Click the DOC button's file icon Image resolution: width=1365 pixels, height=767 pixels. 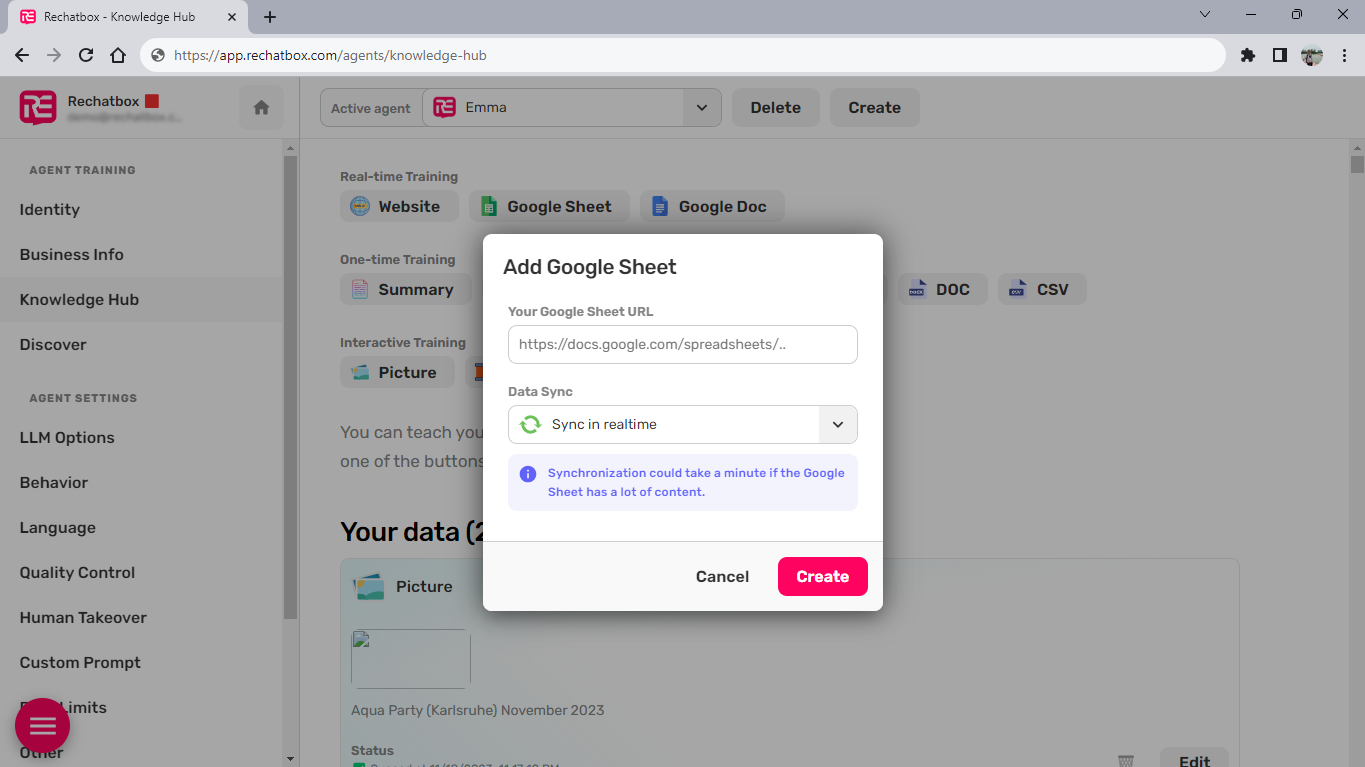pos(917,290)
